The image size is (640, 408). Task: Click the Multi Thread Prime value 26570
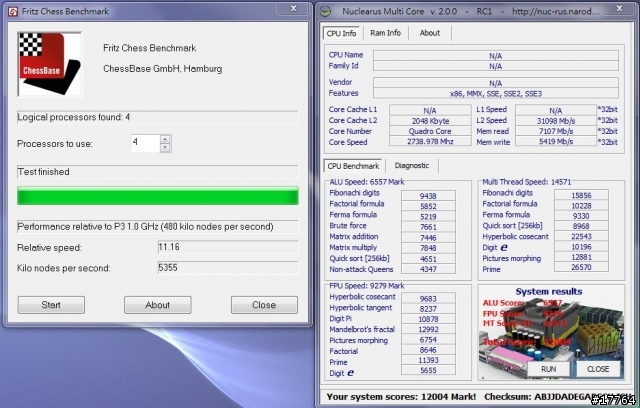coord(581,267)
